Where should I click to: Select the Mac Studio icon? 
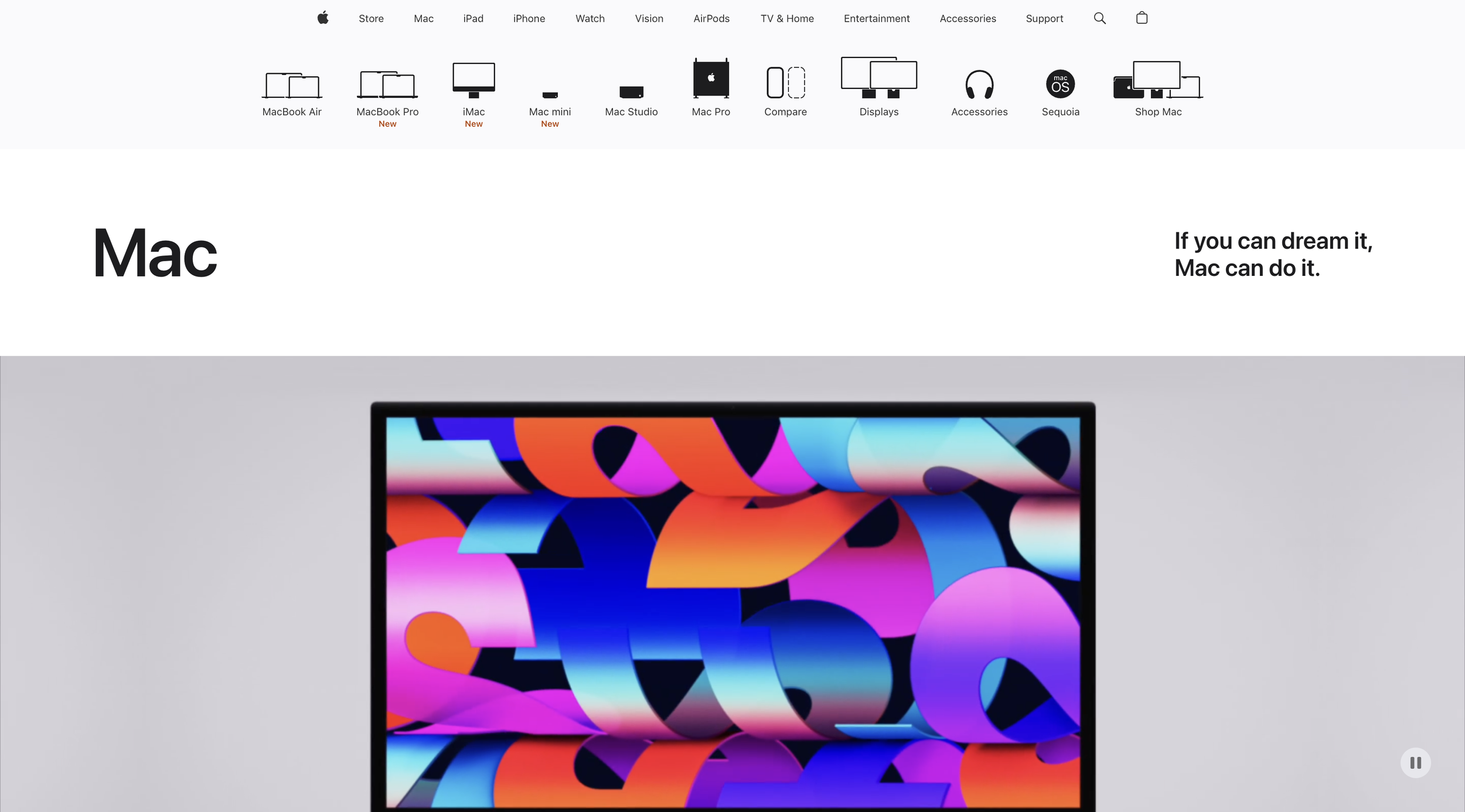[631, 92]
